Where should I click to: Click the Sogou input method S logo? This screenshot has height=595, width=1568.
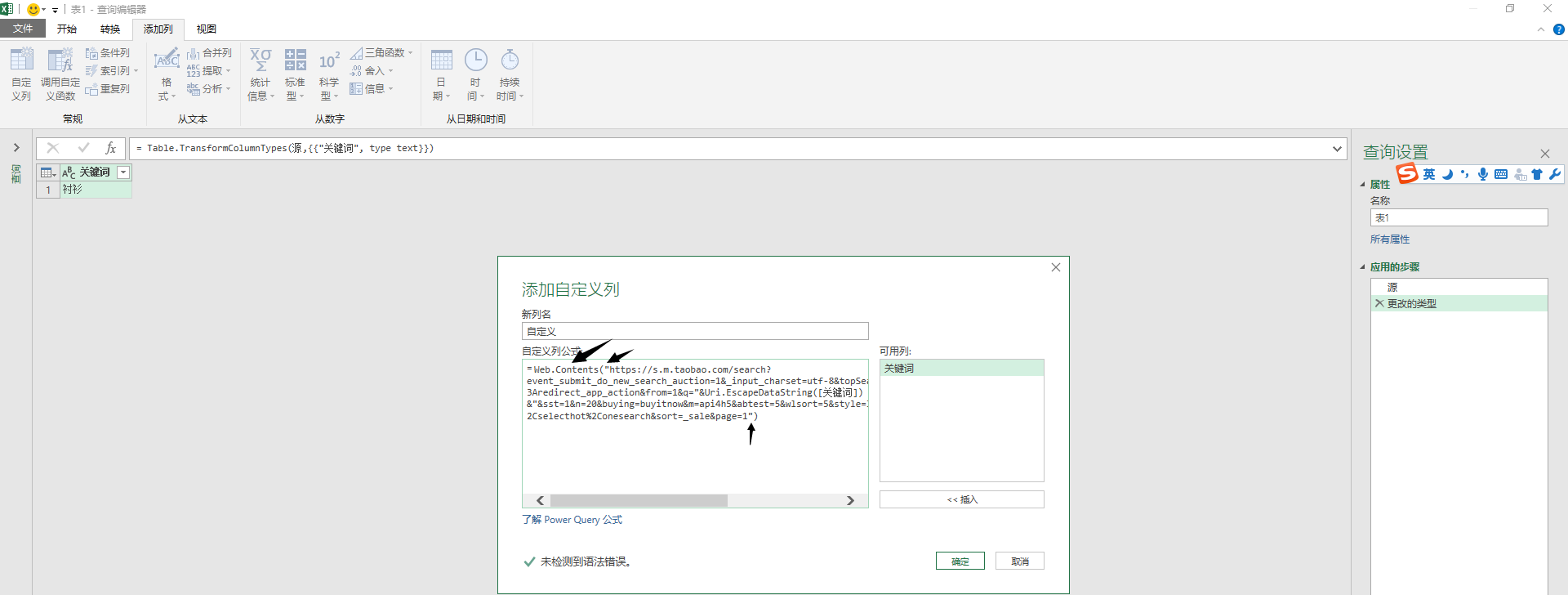click(x=1406, y=173)
